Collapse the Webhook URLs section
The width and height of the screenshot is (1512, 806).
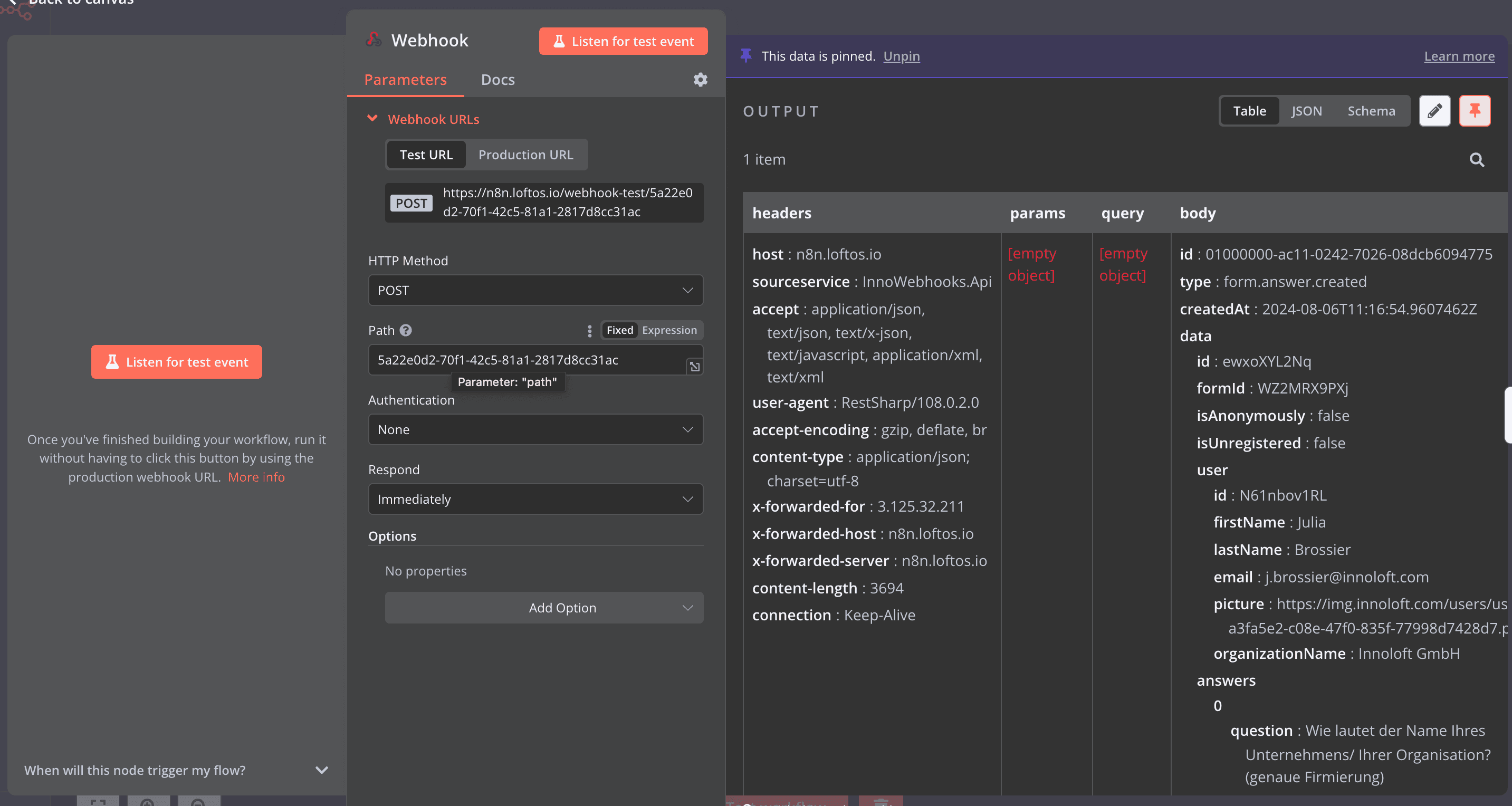point(372,119)
